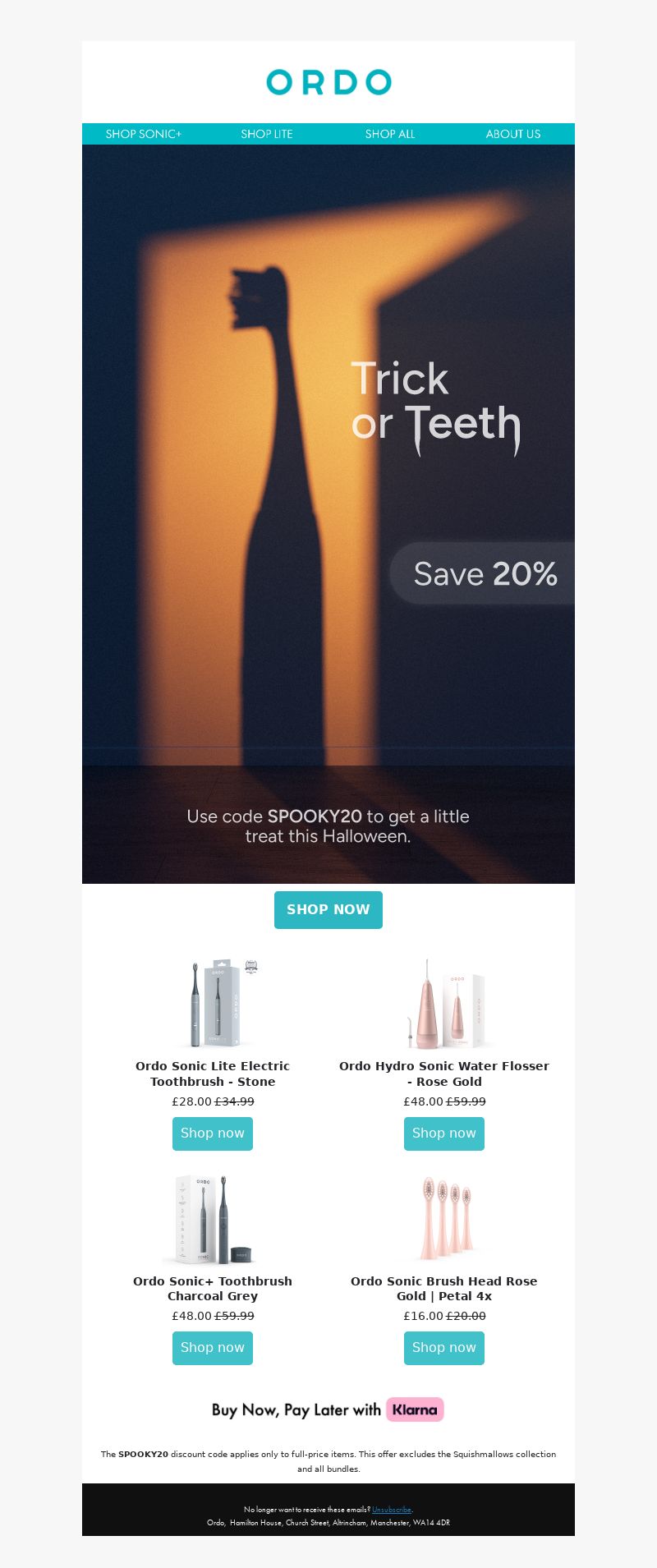Open the Sonic Lite Stone toothbrush image
Screen dimensions: 657x1568
[213, 1004]
